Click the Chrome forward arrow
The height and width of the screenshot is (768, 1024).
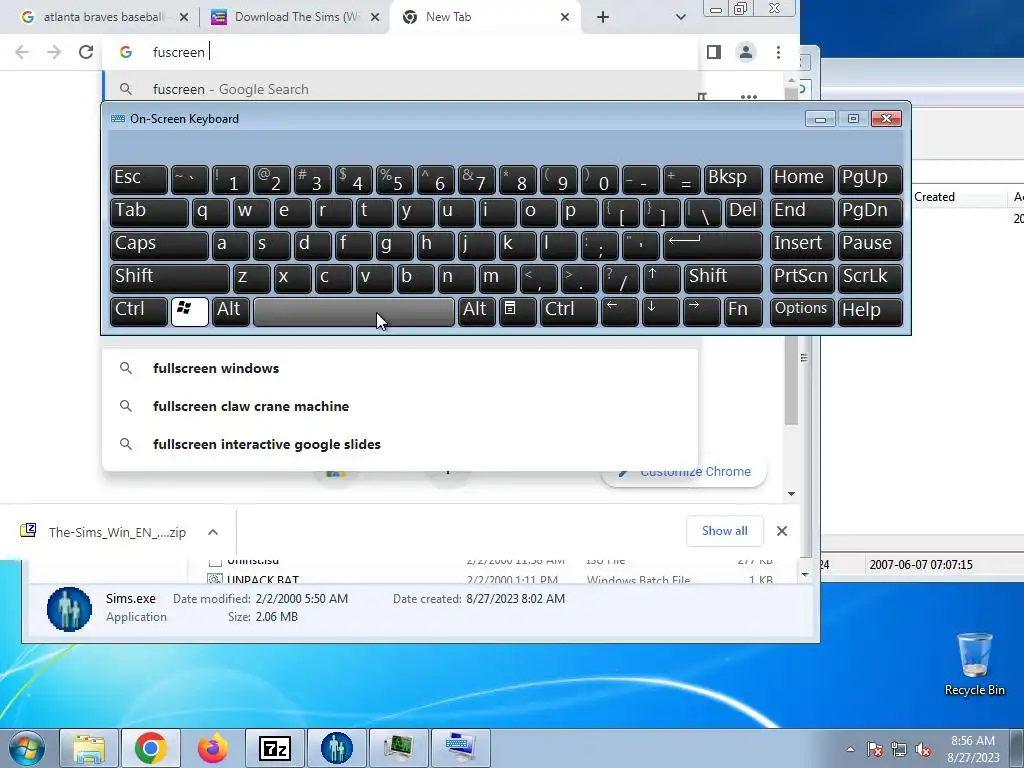coord(54,52)
